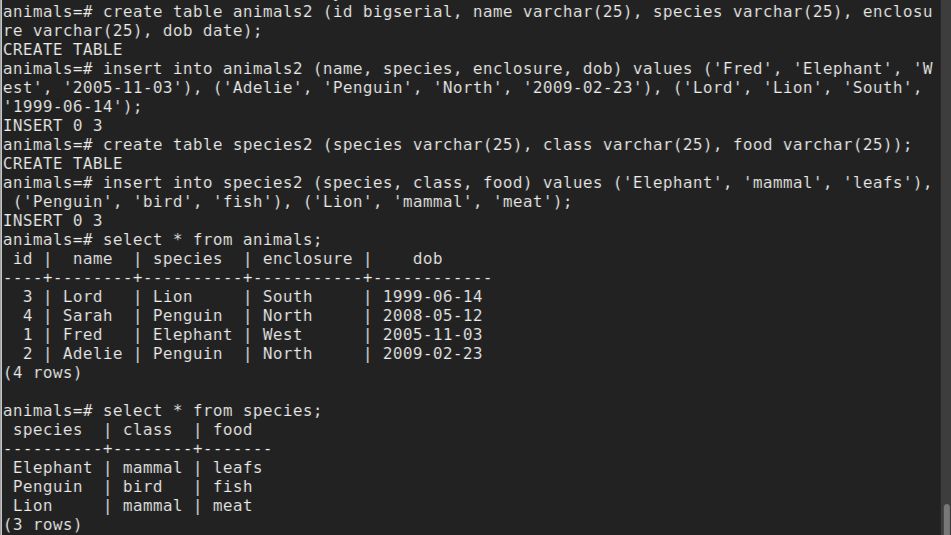Click the bird class value for Penguin

coord(143,487)
